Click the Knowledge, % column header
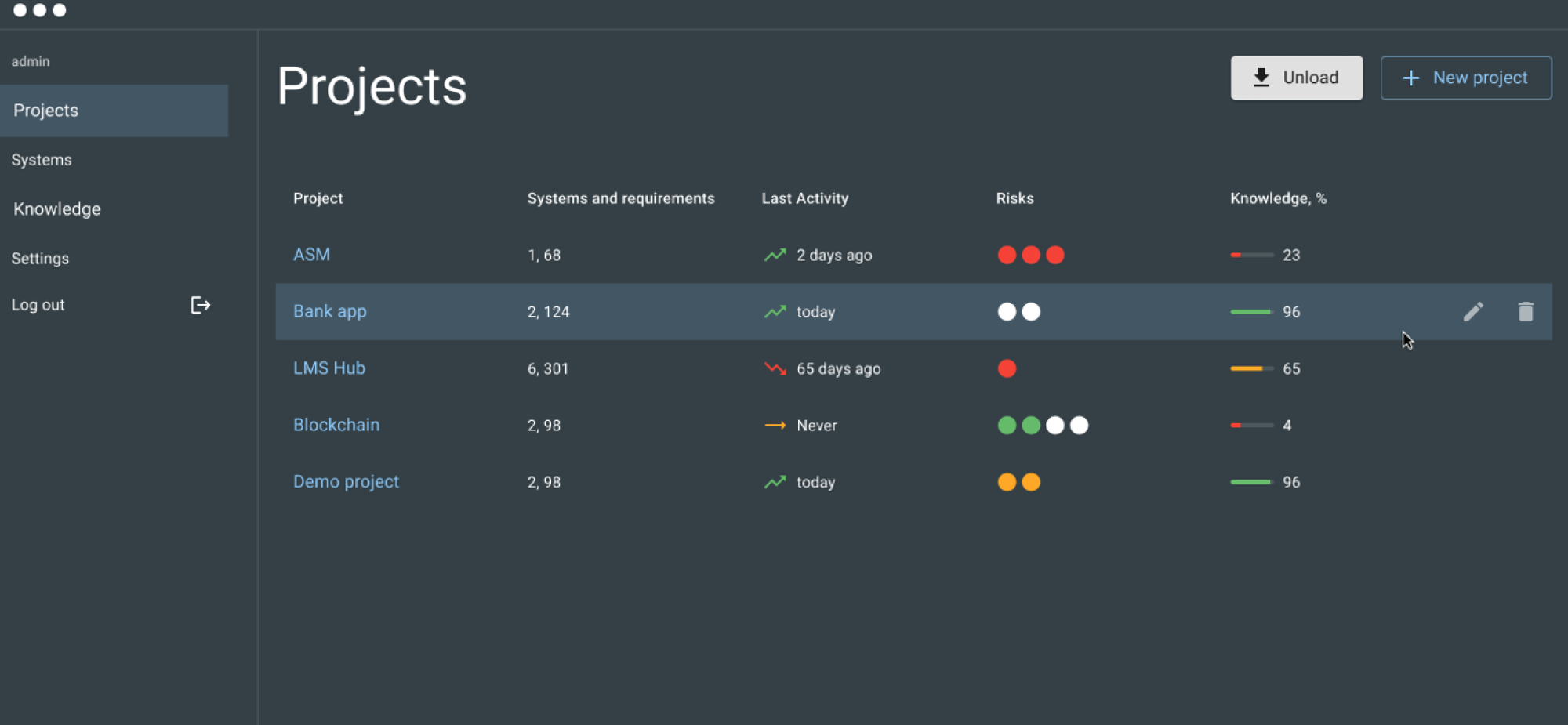This screenshot has width=1568, height=725. (x=1277, y=198)
